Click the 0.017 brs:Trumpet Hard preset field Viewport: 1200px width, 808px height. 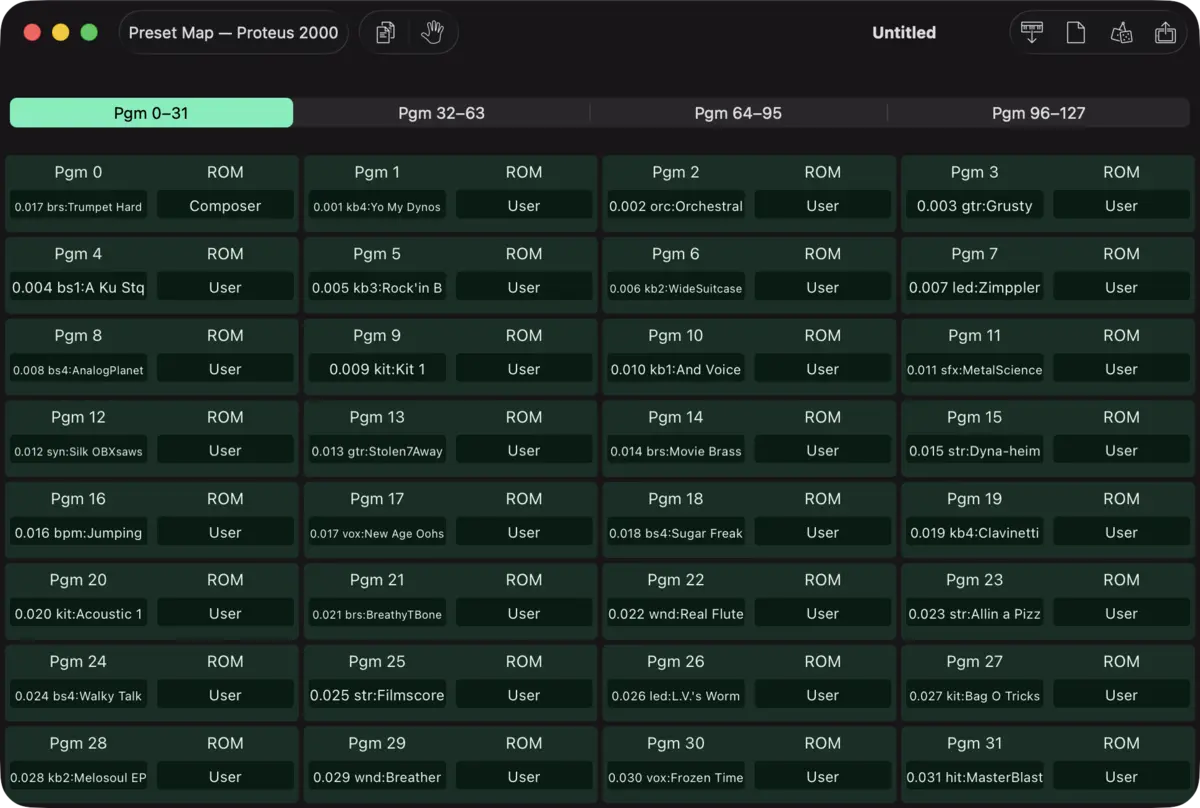[78, 206]
